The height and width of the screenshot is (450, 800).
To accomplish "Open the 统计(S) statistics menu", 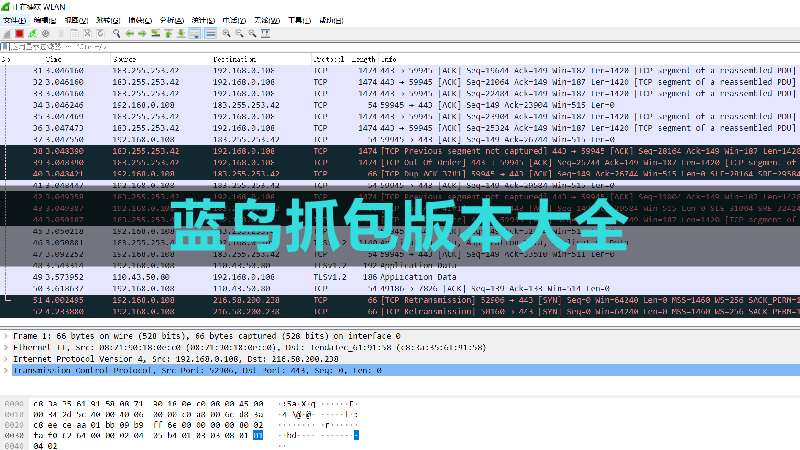I will point(202,20).
